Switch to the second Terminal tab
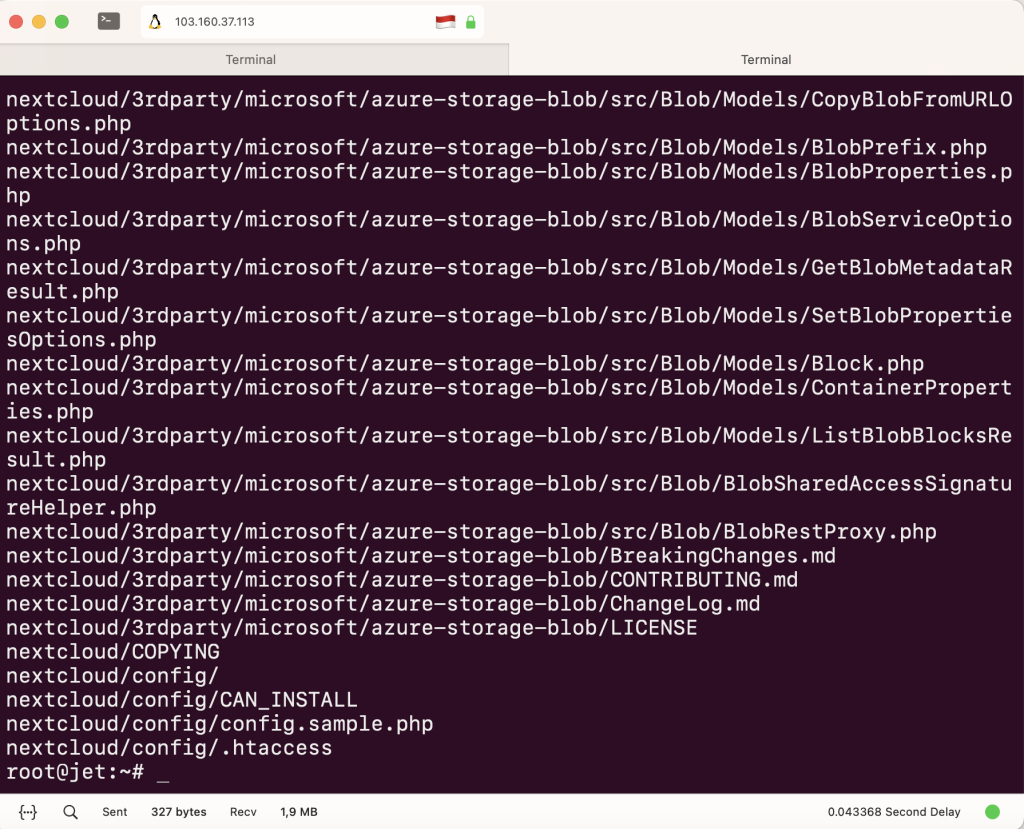The height and width of the screenshot is (829, 1024). coord(766,59)
